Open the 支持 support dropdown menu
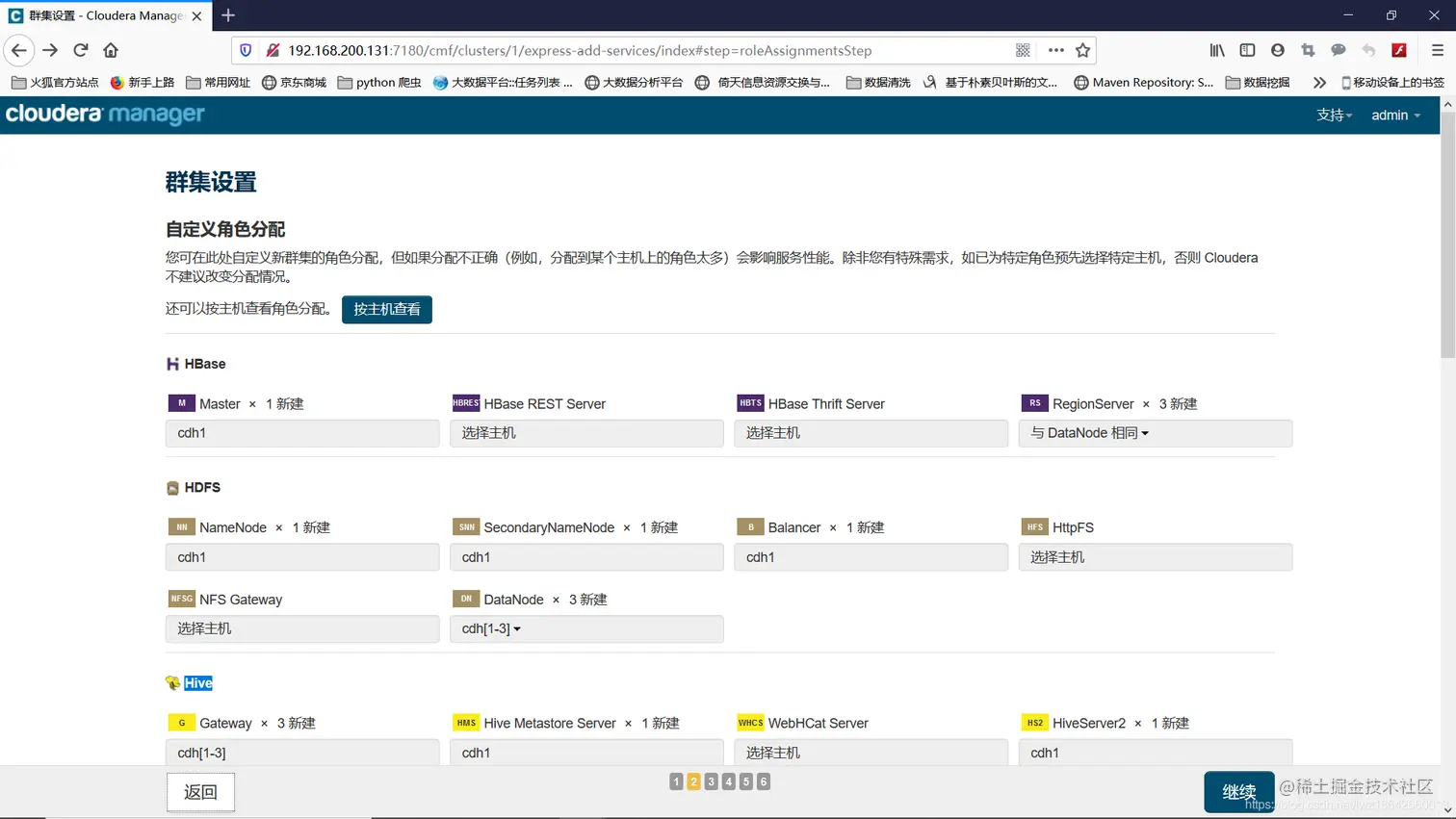This screenshot has width=1456, height=819. pos(1335,115)
